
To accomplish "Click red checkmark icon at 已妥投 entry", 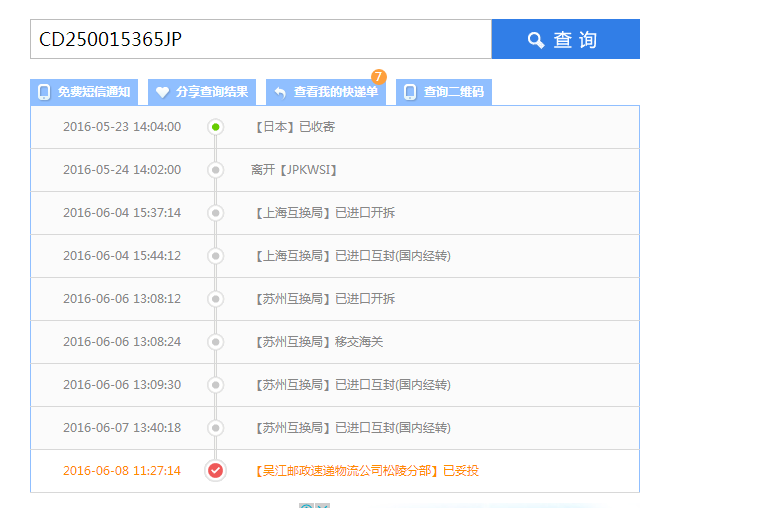I will [215, 470].
